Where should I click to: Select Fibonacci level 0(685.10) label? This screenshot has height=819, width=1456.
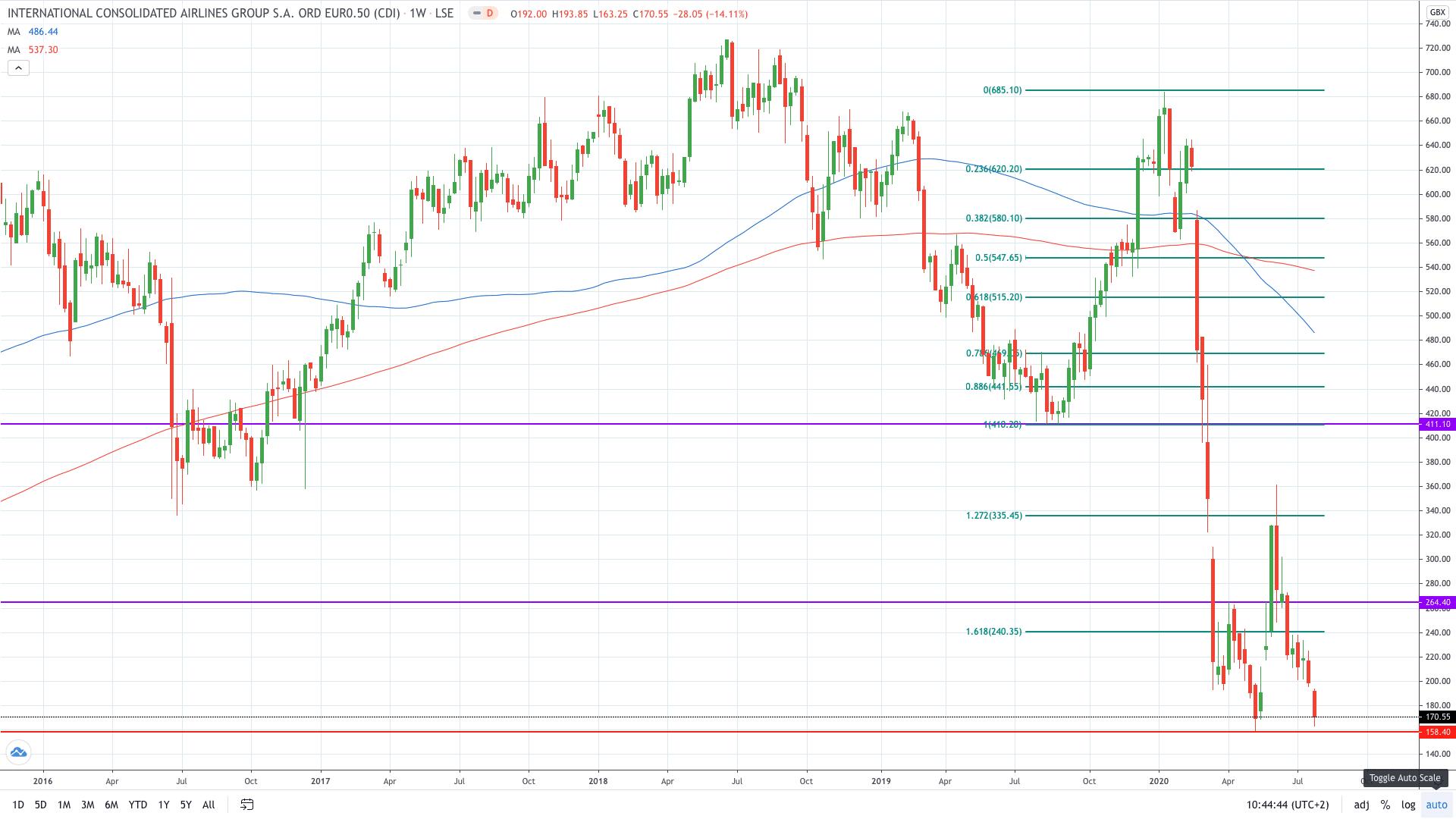1003,90
